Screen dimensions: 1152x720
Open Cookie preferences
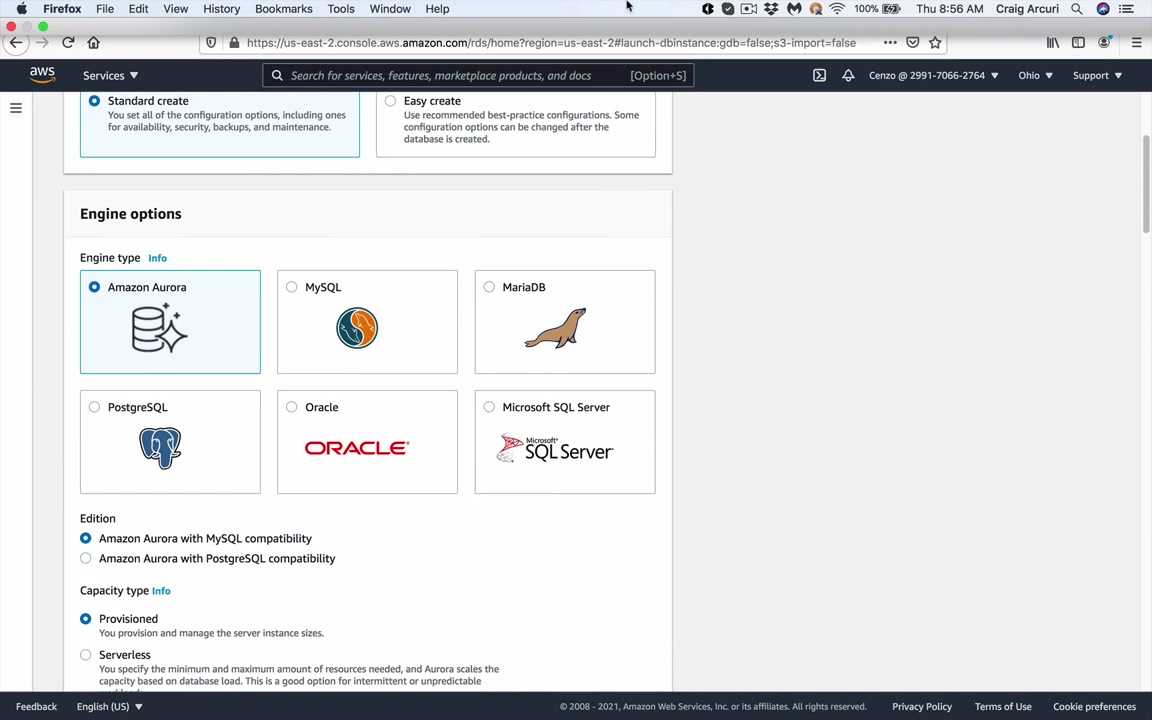click(1094, 706)
